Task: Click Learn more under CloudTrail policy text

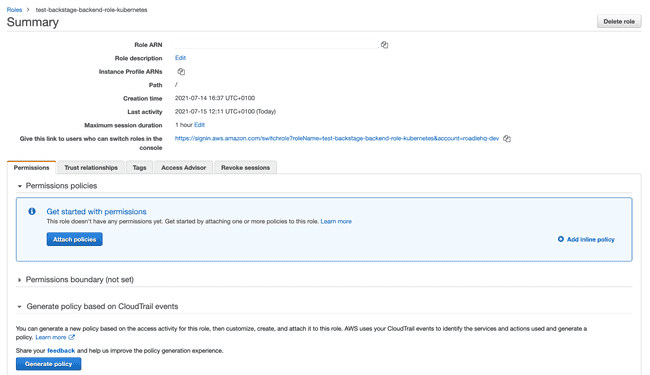Action: click(x=51, y=337)
